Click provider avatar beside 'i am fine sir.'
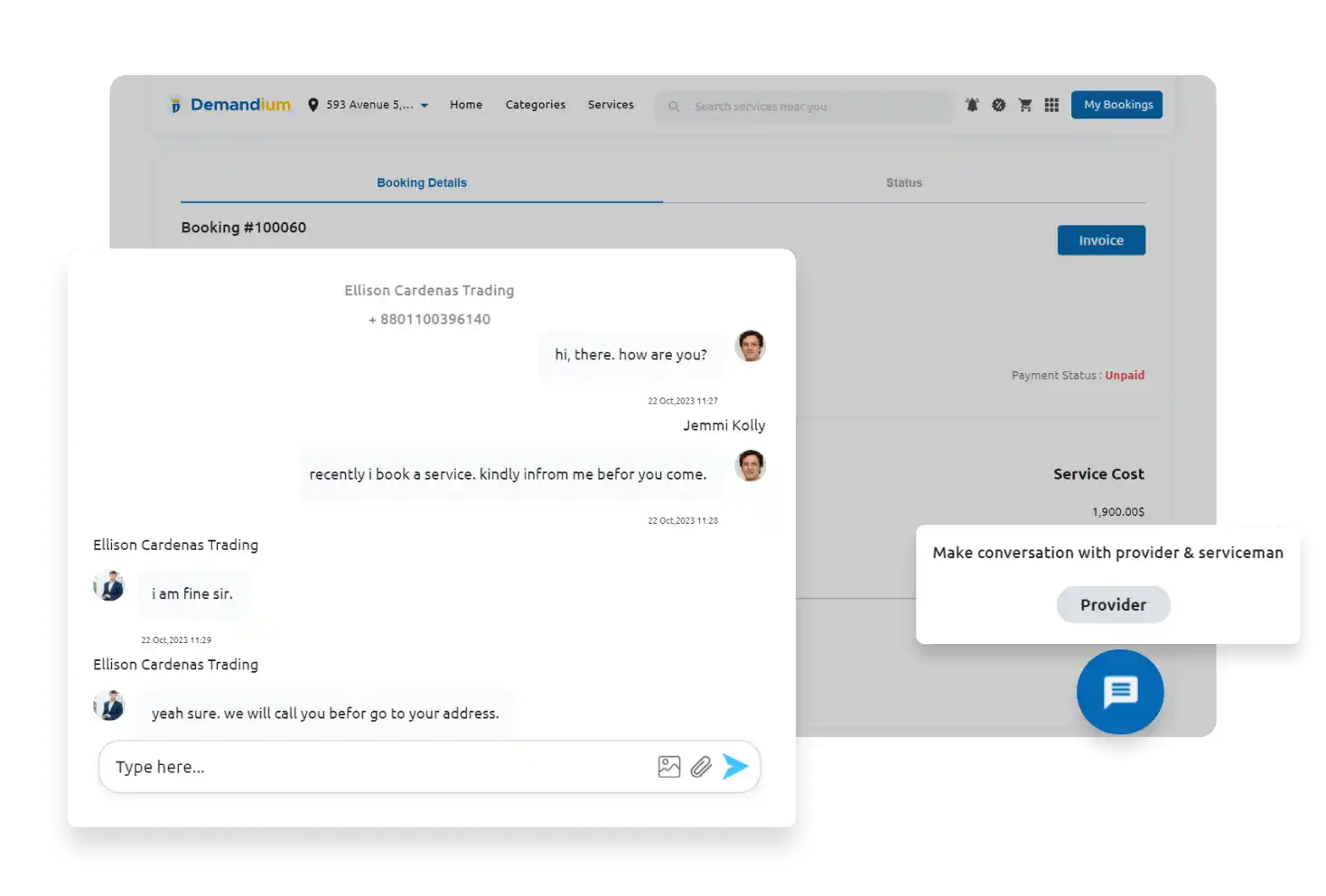Image resolution: width=1326 pixels, height=896 pixels. [x=108, y=586]
